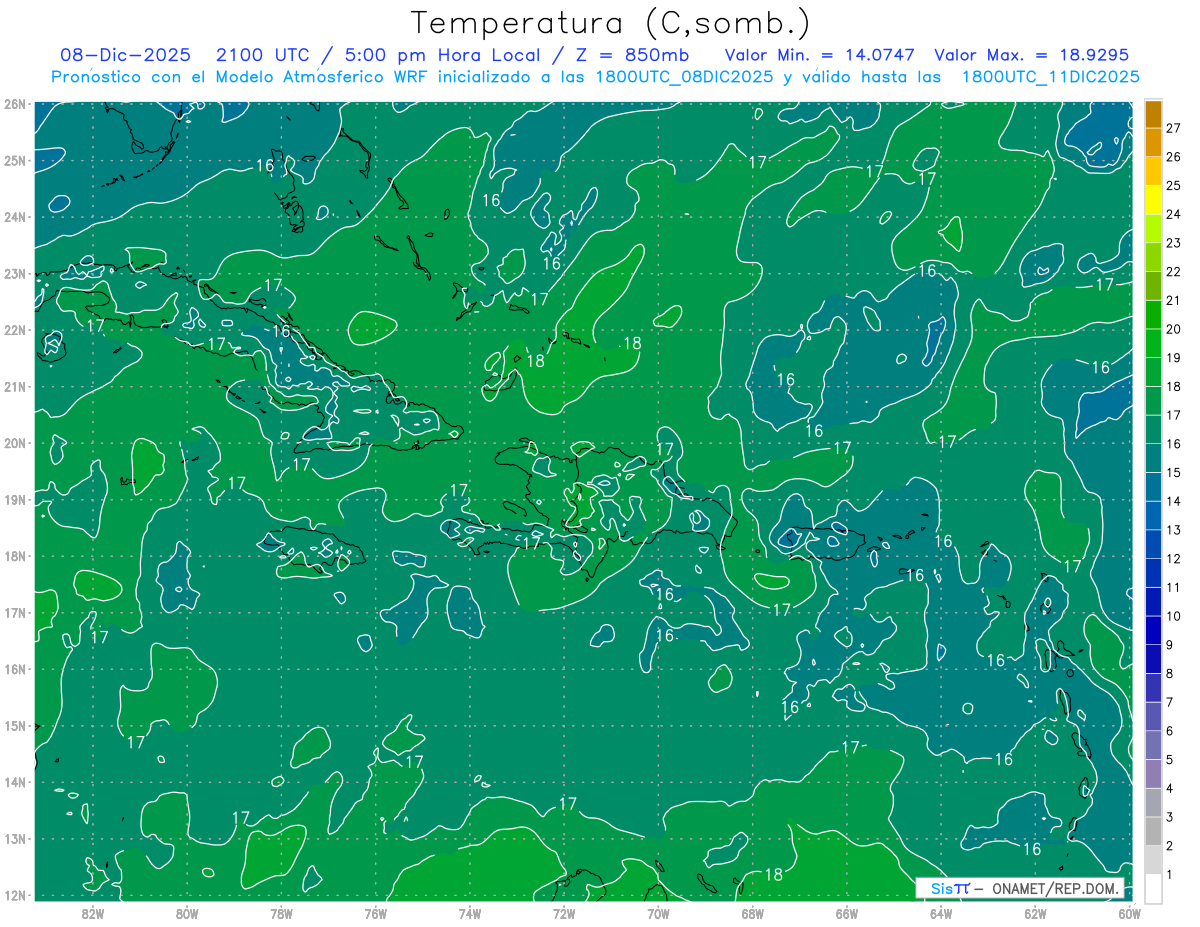Click the legend value 12
Viewport: 1200px width, 927px height.
click(x=1174, y=559)
